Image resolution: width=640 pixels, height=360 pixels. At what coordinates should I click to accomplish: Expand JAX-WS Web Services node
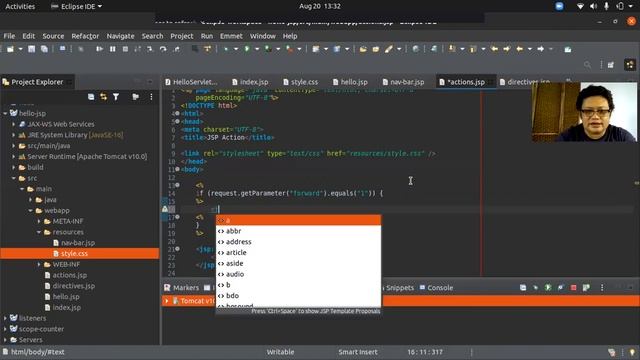click(13, 124)
